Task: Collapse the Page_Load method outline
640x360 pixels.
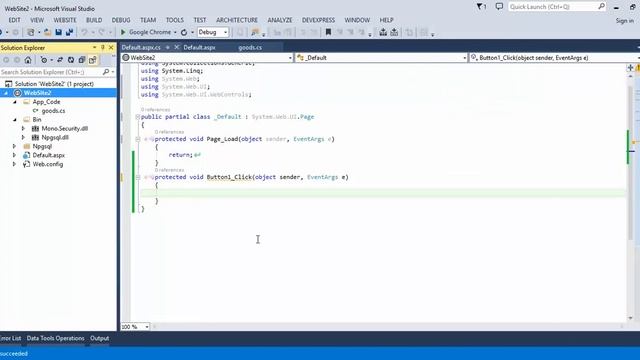Action: point(138,139)
